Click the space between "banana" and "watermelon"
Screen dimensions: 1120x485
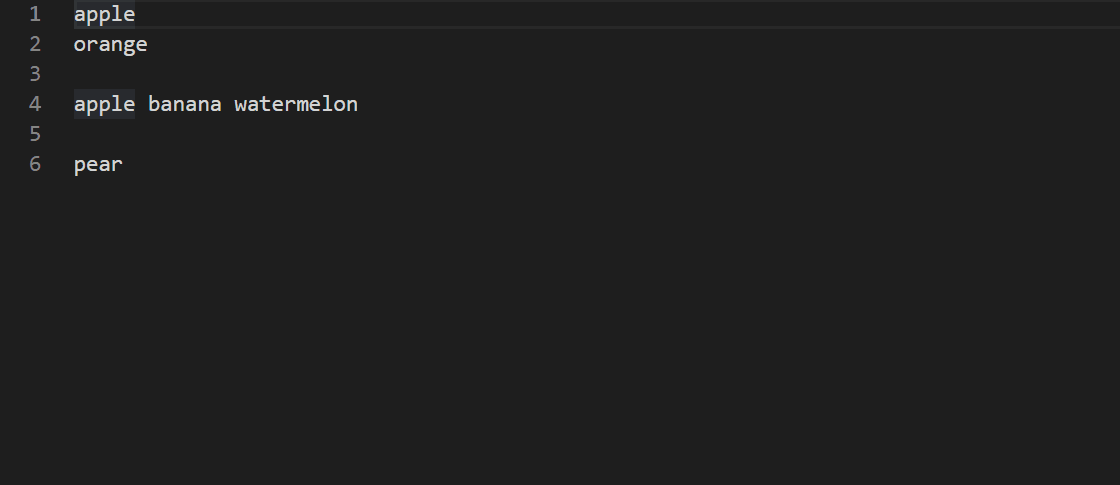point(228,104)
